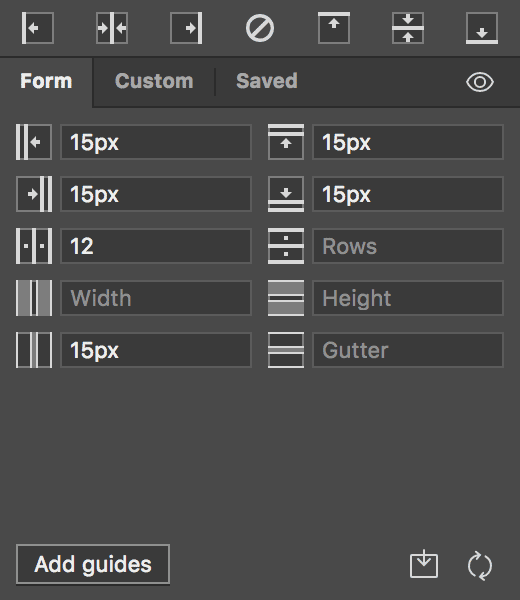This screenshot has height=600, width=520.
Task: Add horizontal midpoint guide icon
Action: [x=408, y=28]
